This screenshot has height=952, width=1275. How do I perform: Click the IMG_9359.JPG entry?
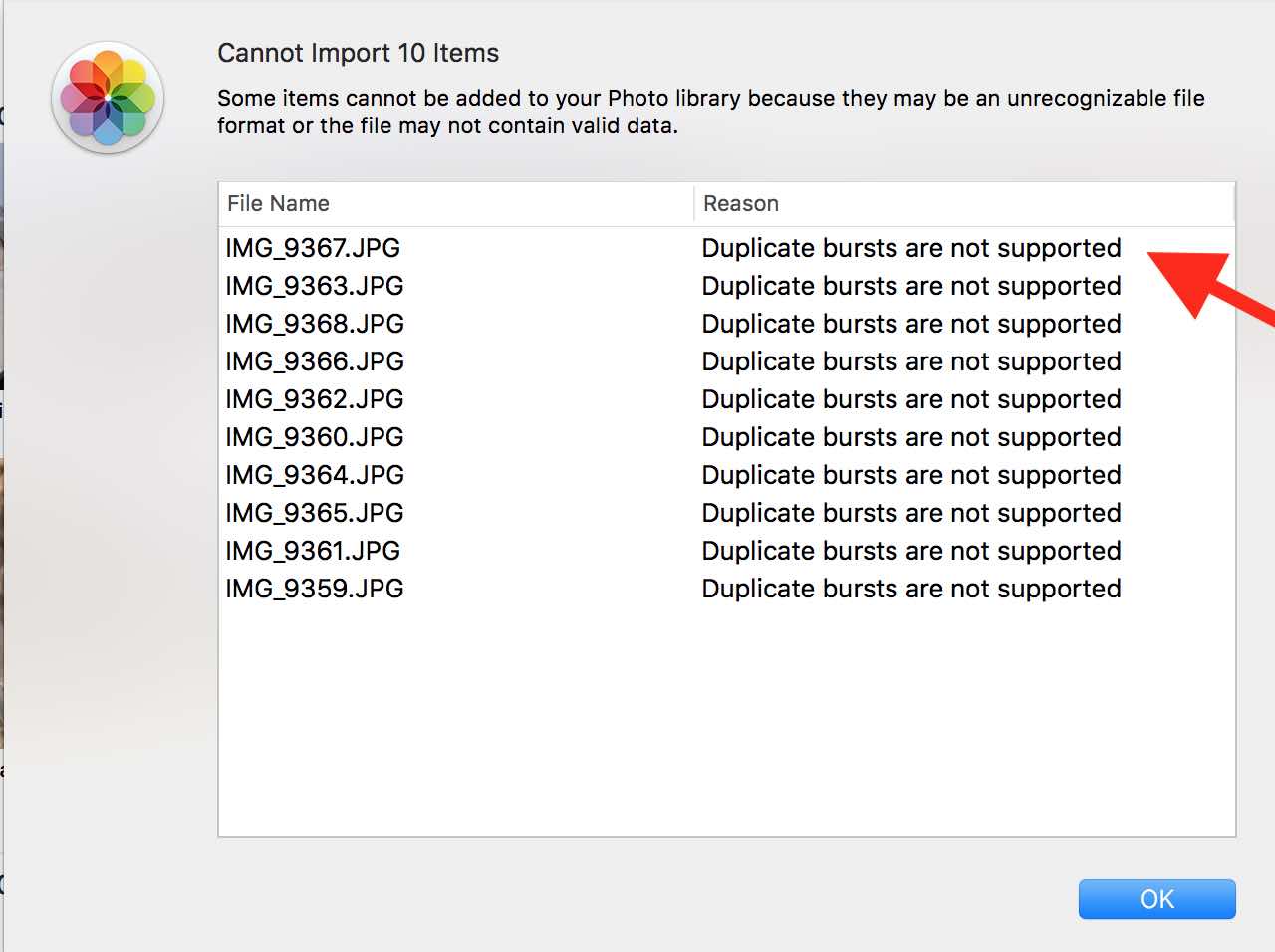tap(314, 589)
